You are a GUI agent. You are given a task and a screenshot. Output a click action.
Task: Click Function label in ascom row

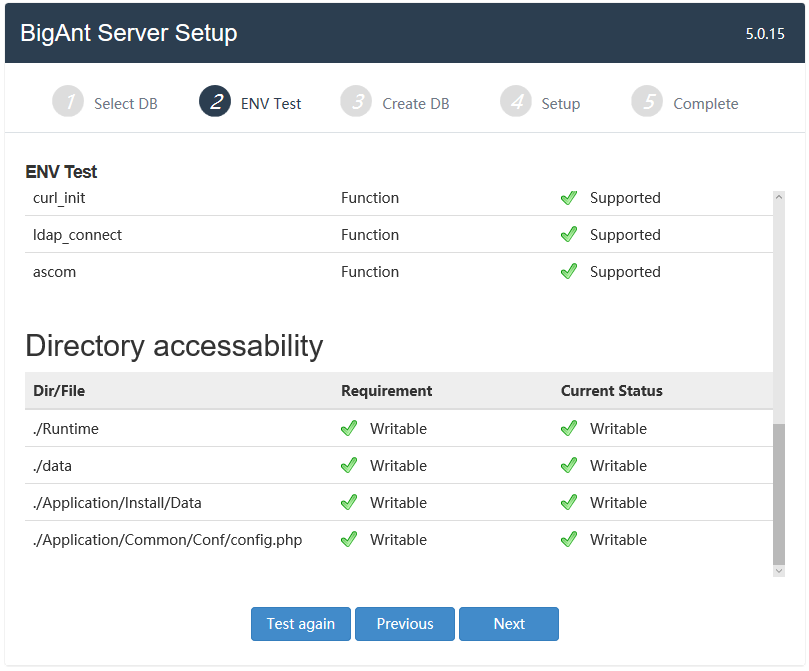pos(370,272)
